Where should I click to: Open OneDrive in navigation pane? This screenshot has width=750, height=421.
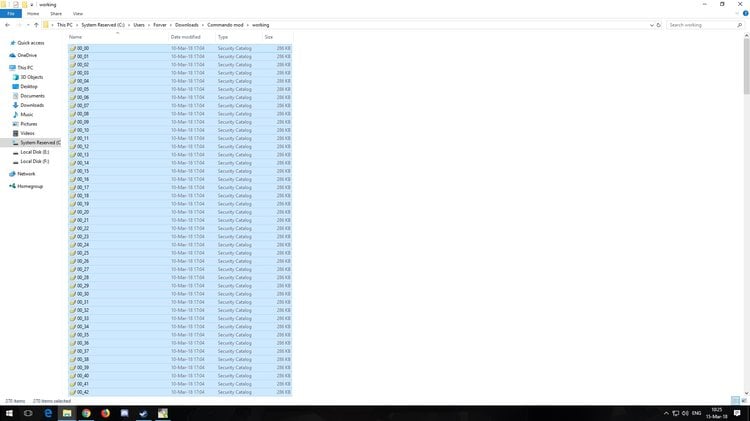coord(27,55)
